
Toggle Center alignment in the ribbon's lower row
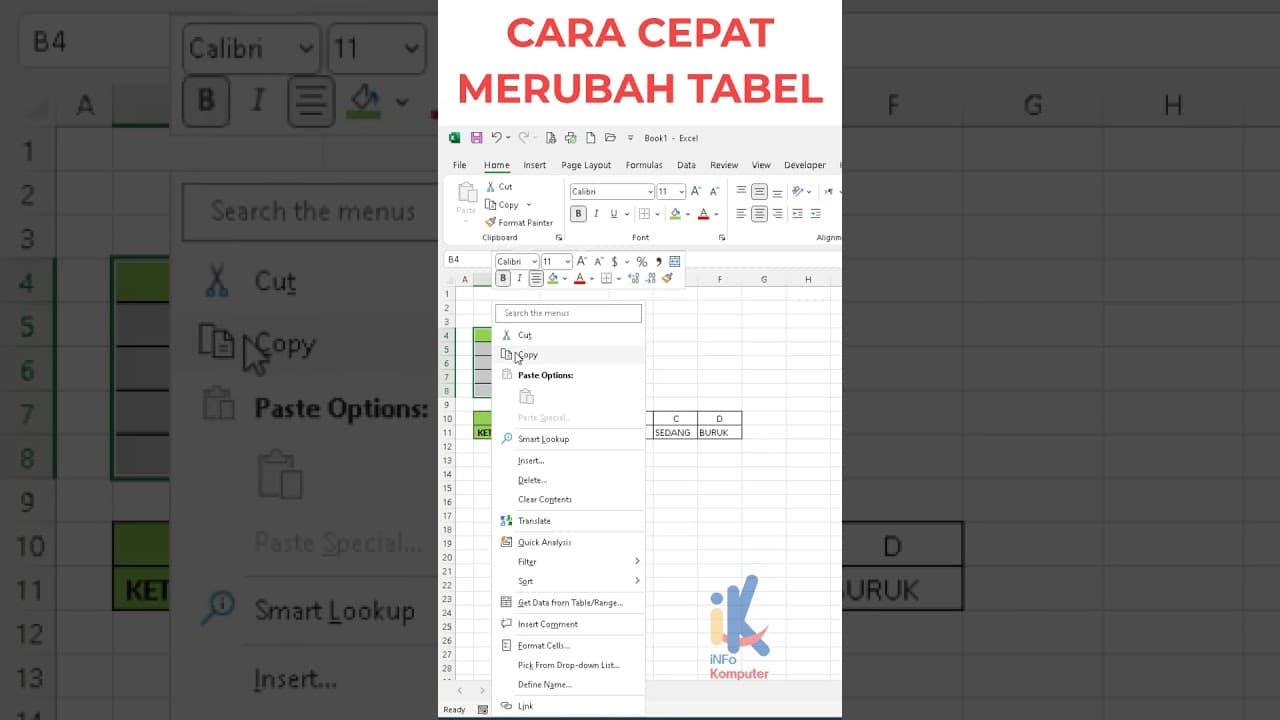click(759, 214)
